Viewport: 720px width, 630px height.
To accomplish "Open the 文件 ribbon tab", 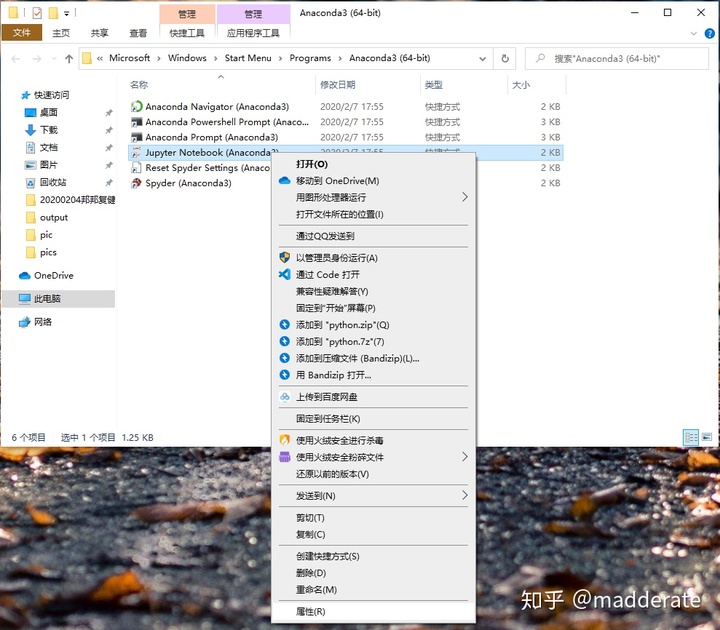I will (22, 33).
